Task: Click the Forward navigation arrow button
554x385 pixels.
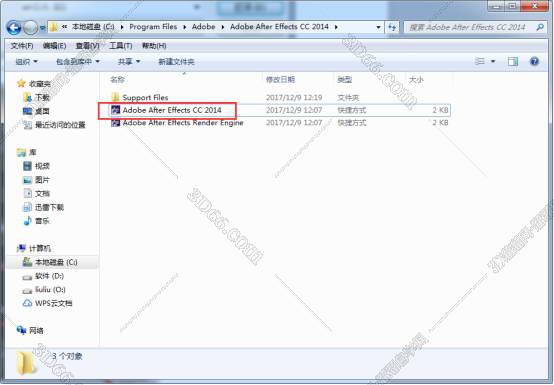Action: (x=30, y=27)
